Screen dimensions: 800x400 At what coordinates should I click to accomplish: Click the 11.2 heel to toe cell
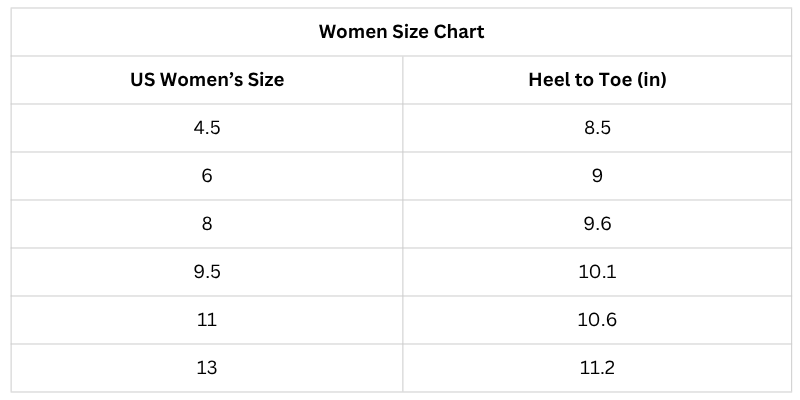click(597, 368)
